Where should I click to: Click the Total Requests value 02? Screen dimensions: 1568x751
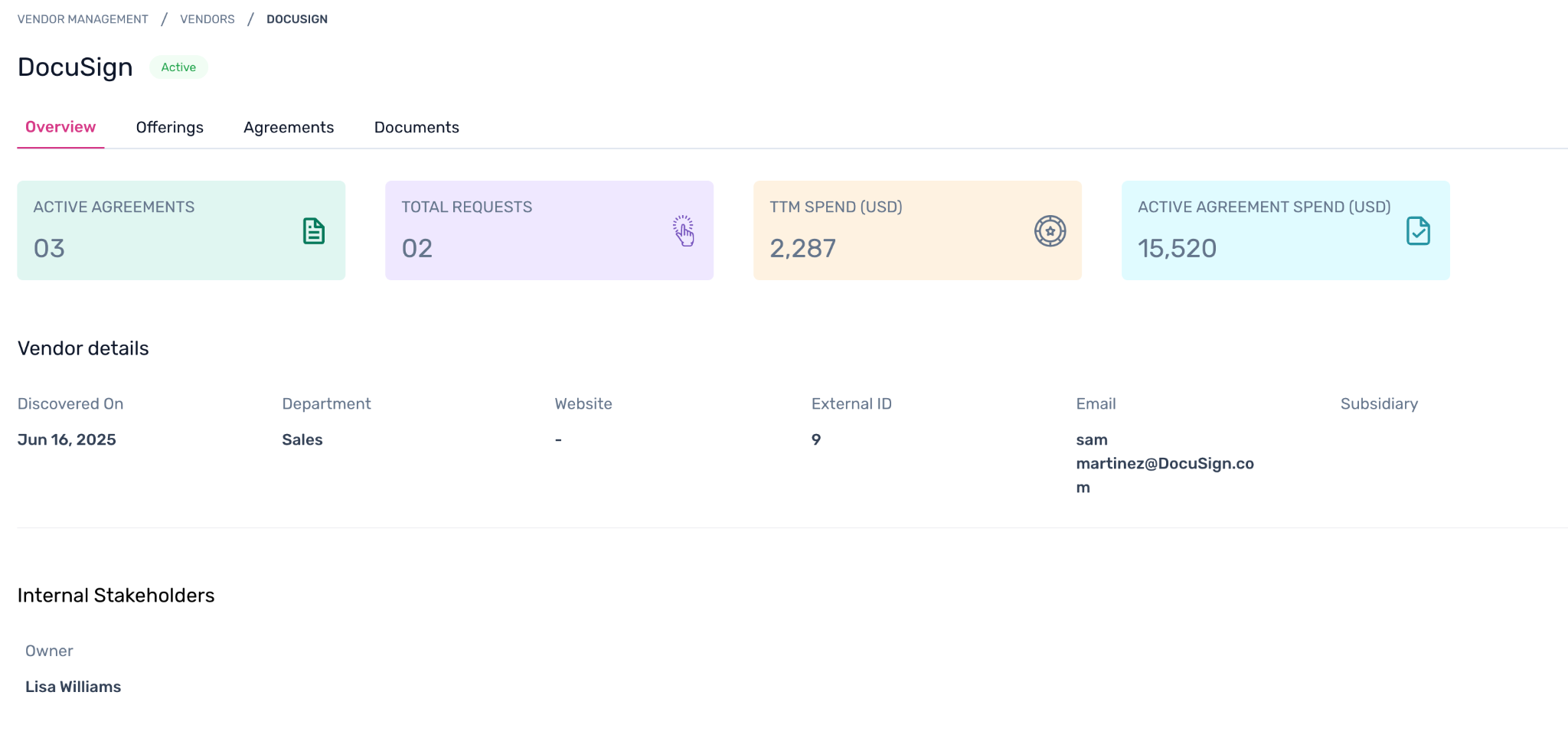coord(417,248)
